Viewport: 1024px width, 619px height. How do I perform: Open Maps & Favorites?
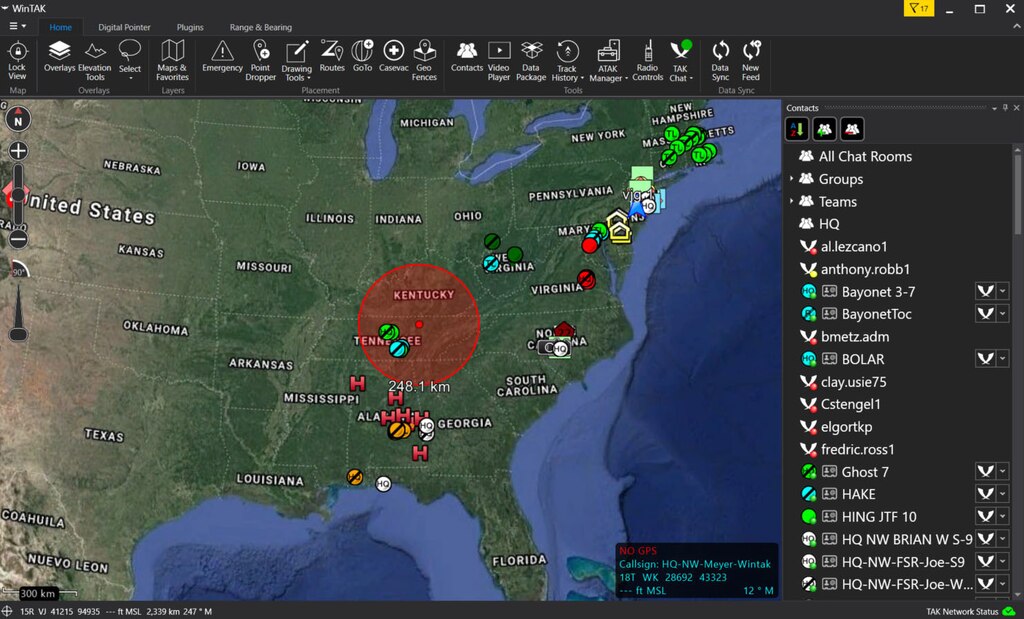click(172, 60)
